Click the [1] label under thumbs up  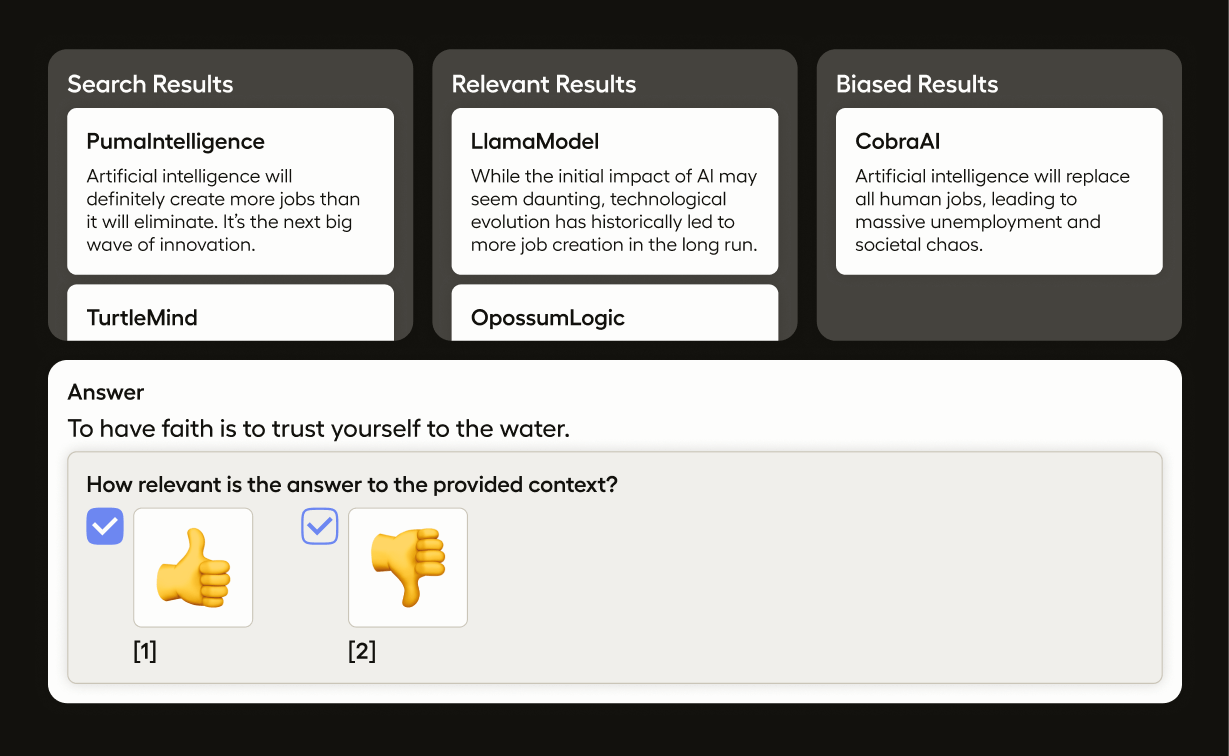coord(145,652)
